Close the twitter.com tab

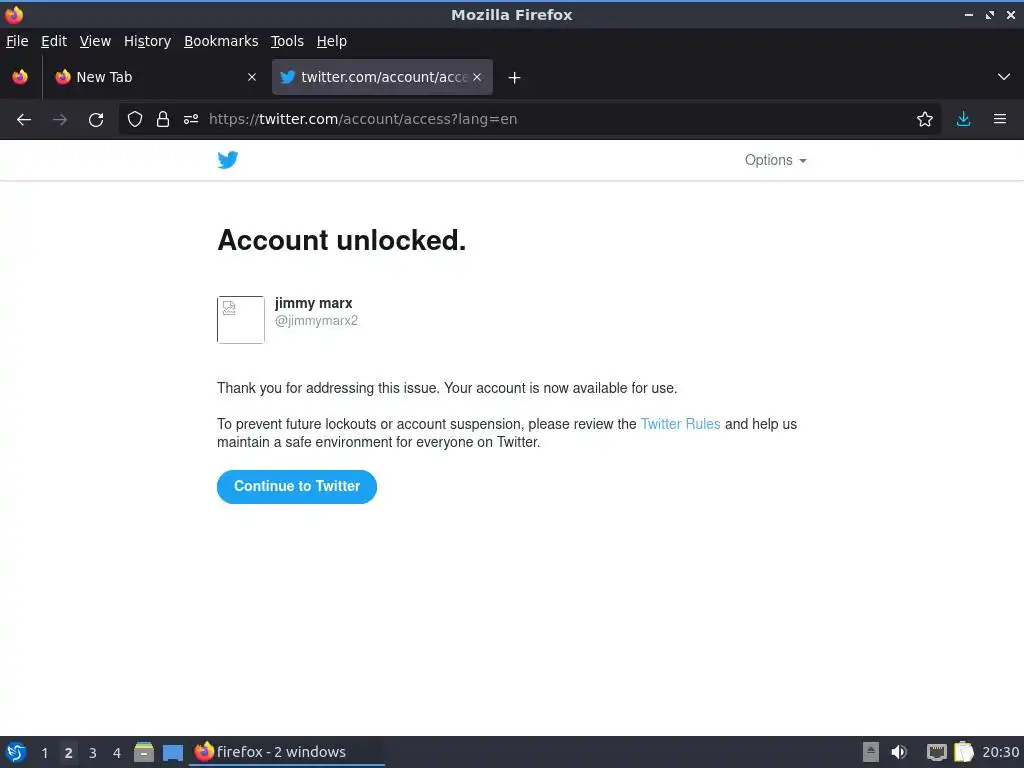click(477, 77)
